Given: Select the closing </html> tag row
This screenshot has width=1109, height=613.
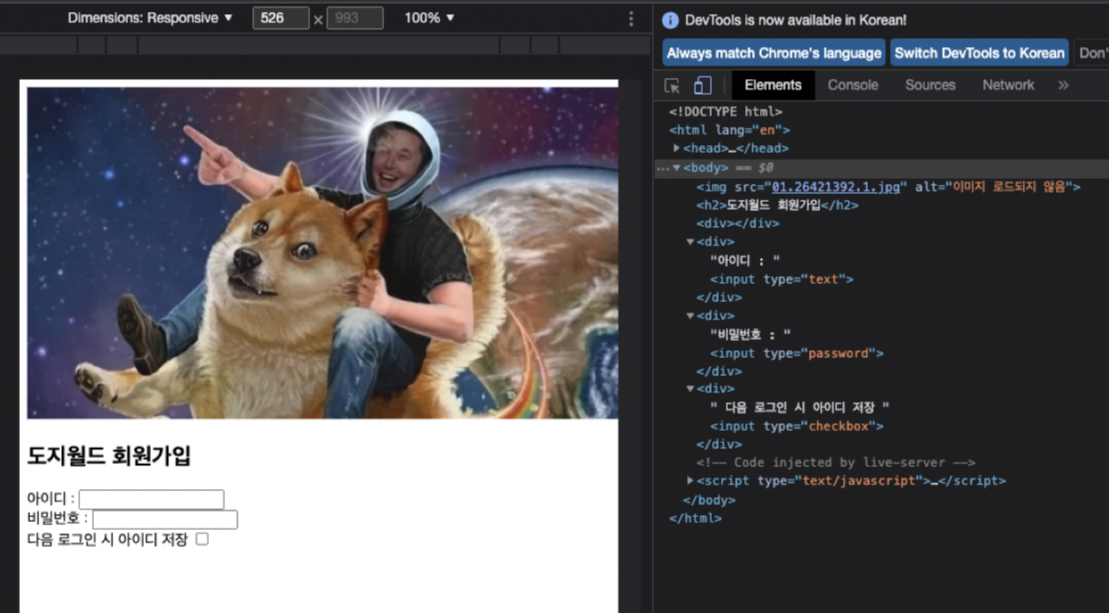Looking at the screenshot, I should [x=695, y=518].
